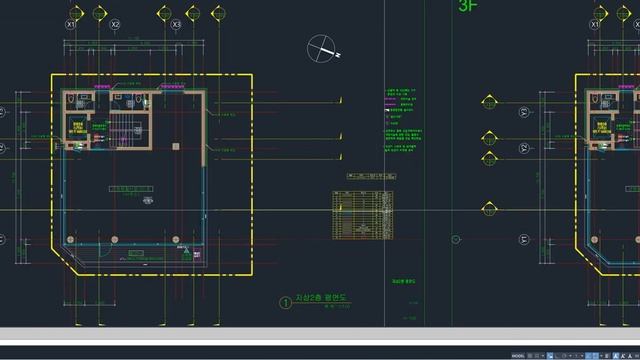
Task: Toggle the highlighted ortho mode icon
Action: (550, 356)
